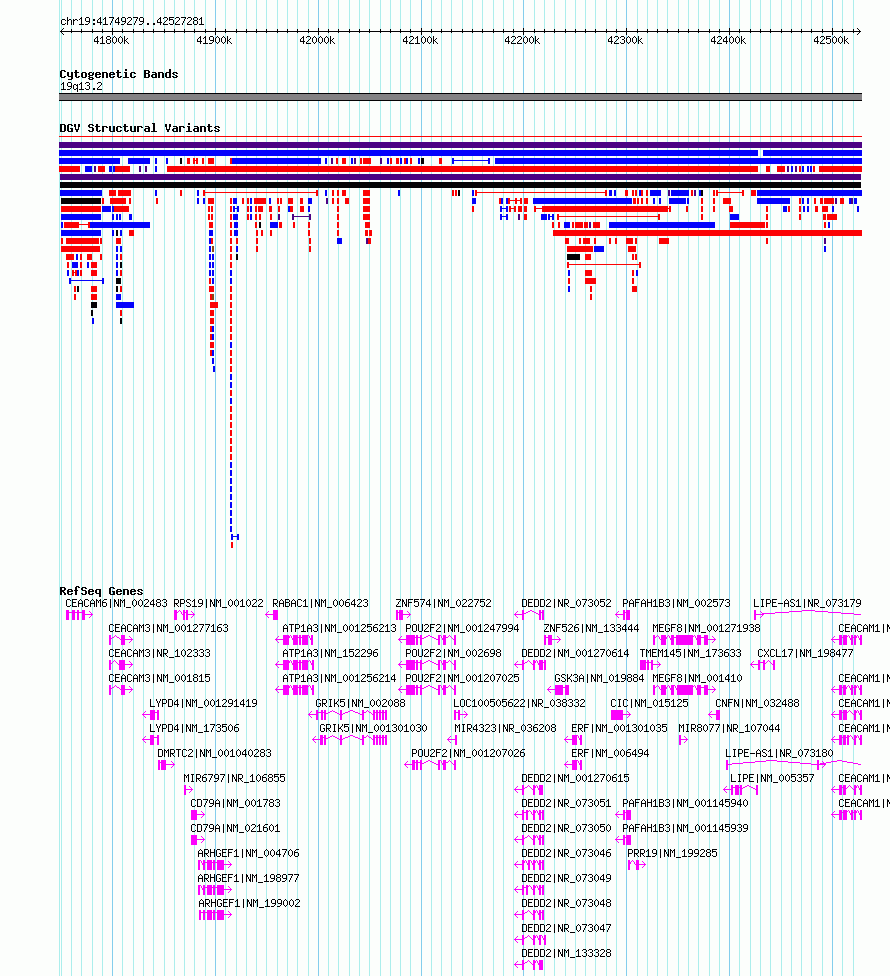Click the DGV Structural Variants track title
This screenshot has height=976, width=890.
tap(140, 128)
